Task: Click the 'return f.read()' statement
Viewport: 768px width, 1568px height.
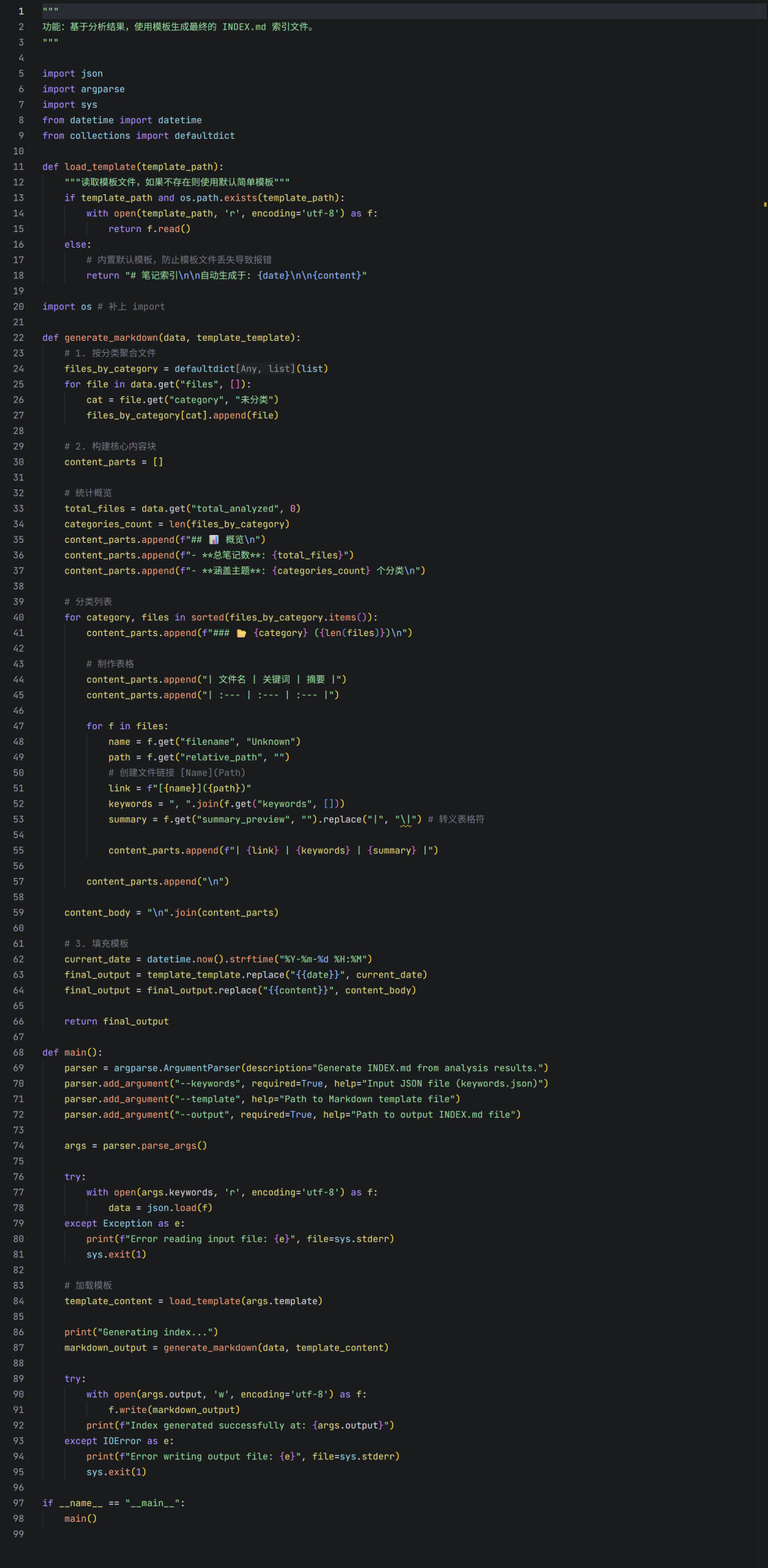Action: coord(149,229)
